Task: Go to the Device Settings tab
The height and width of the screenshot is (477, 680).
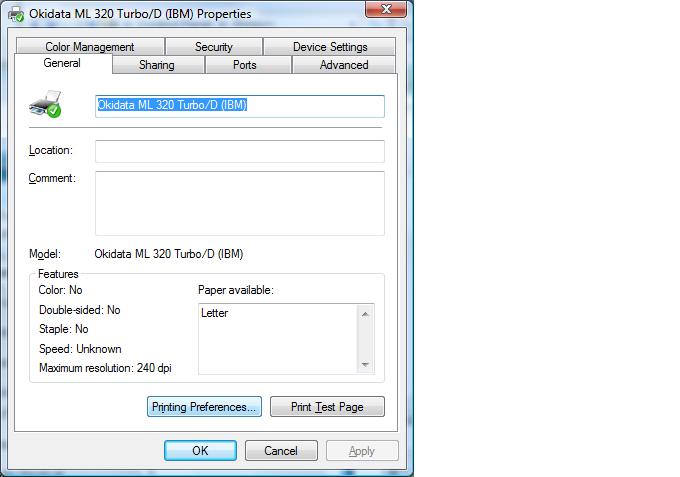Action: pyautogui.click(x=329, y=47)
